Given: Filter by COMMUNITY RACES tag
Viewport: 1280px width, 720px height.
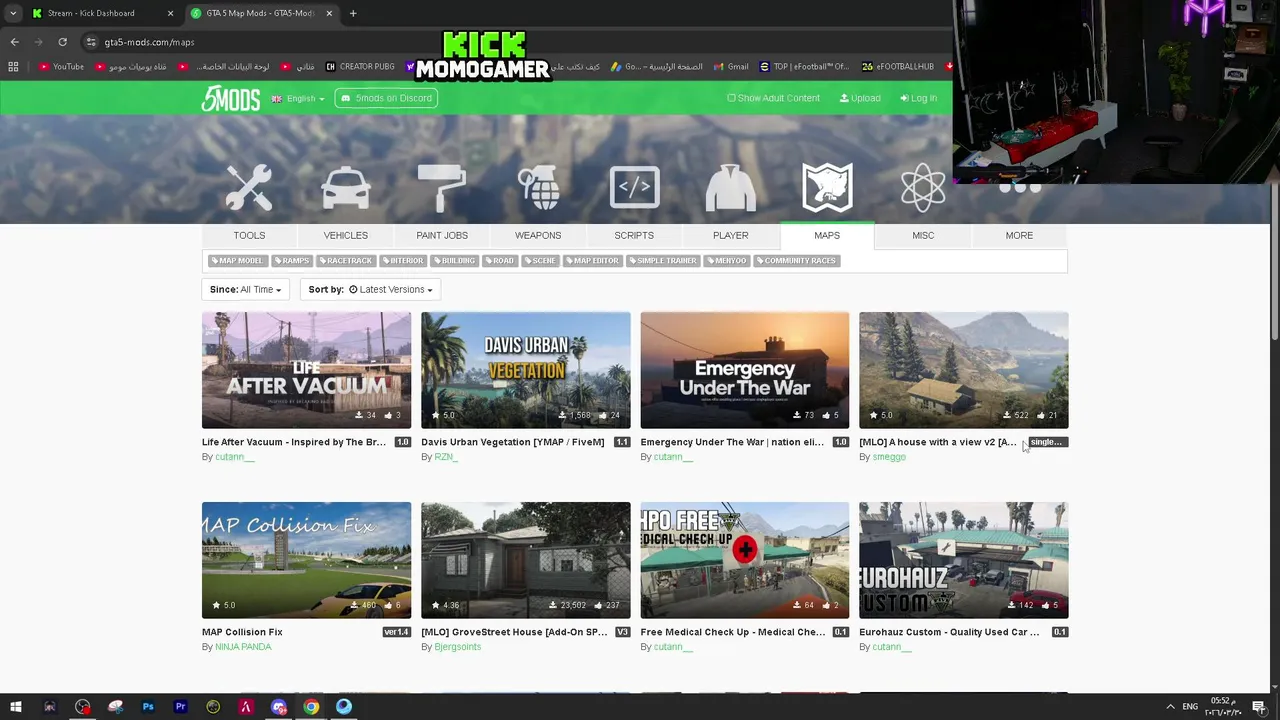Looking at the screenshot, I should 796,261.
